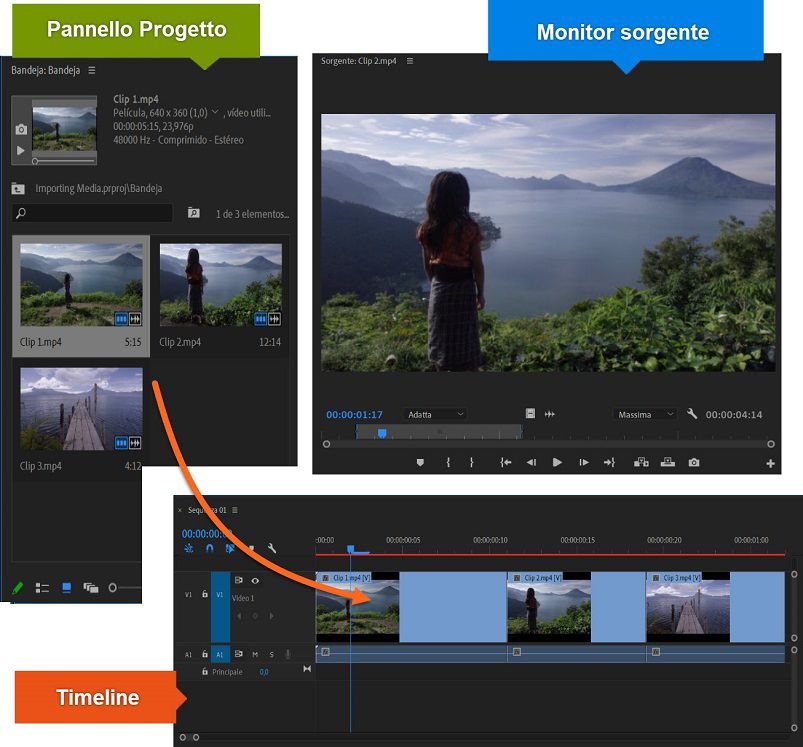Open the Adatta zoom level dropdown
This screenshot has height=747, width=803.
pyautogui.click(x=435, y=414)
